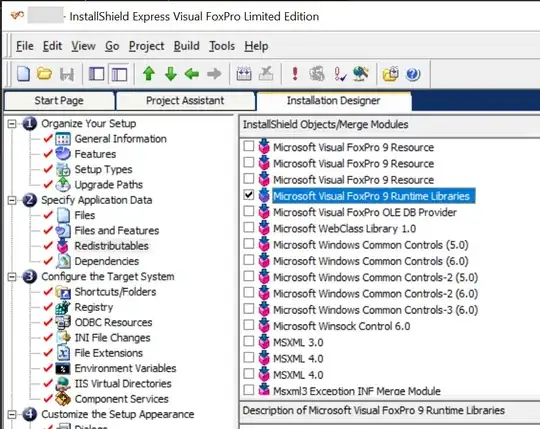This screenshot has width=540, height=429.
Task: Click the ODBC Resources icon in tree
Action: pos(63,322)
